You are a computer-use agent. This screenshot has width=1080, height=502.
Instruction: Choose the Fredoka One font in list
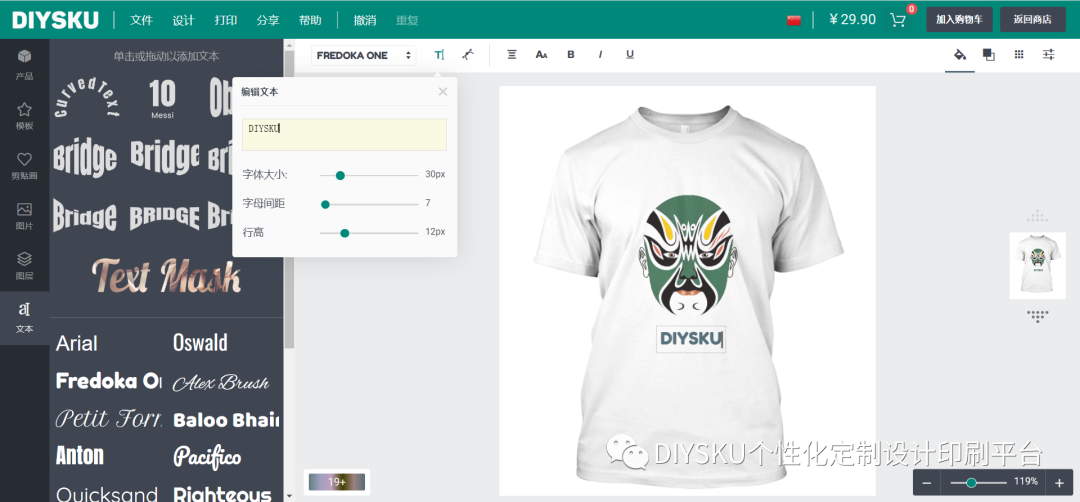[108, 381]
